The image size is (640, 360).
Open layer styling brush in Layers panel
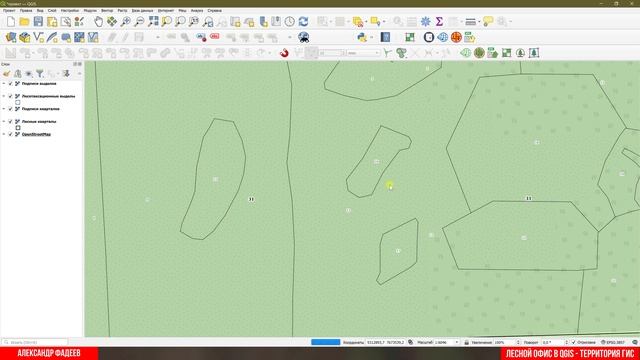tap(6, 74)
